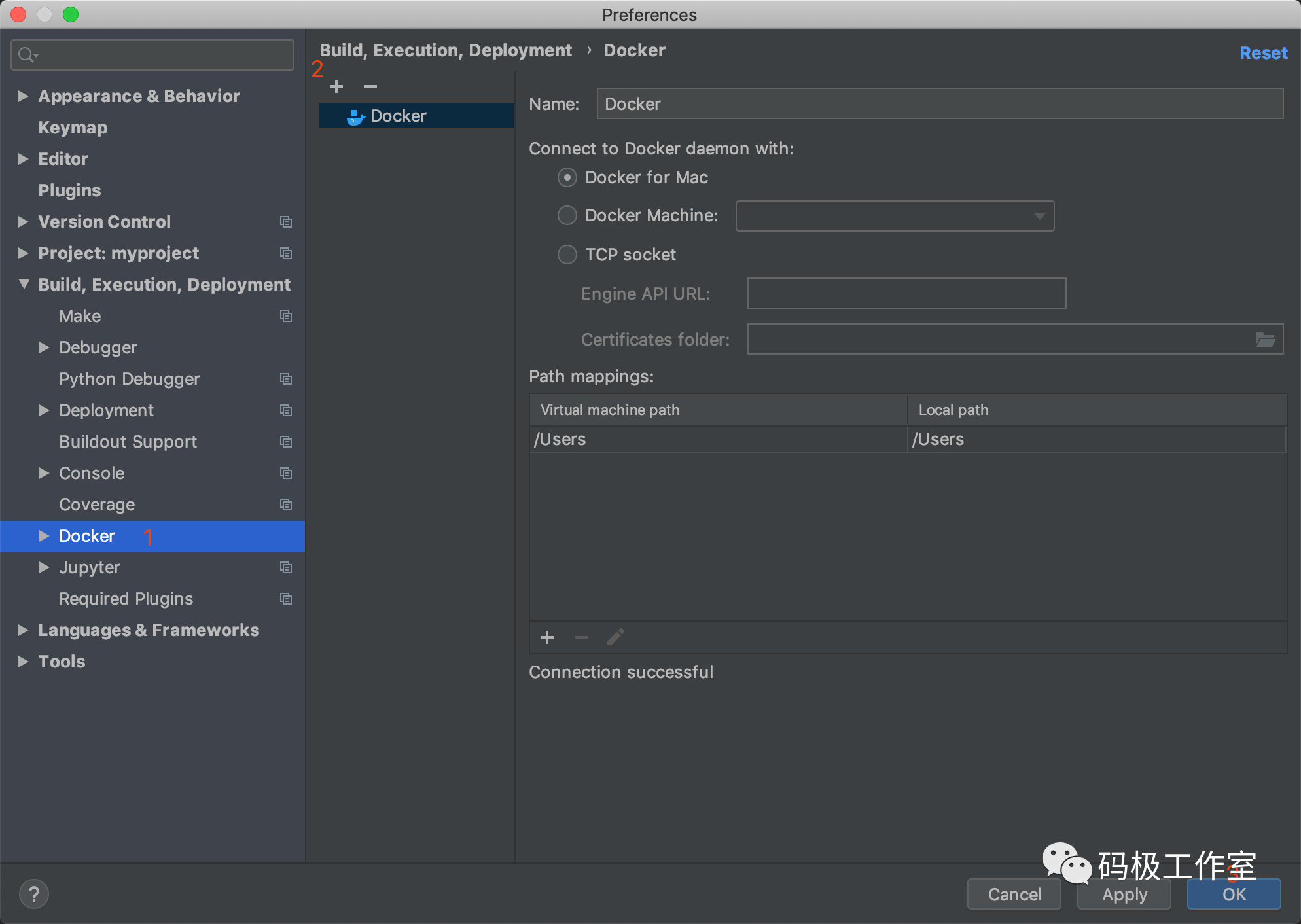Click the pencil edit icon under path mappings
The width and height of the screenshot is (1301, 924).
coord(615,637)
